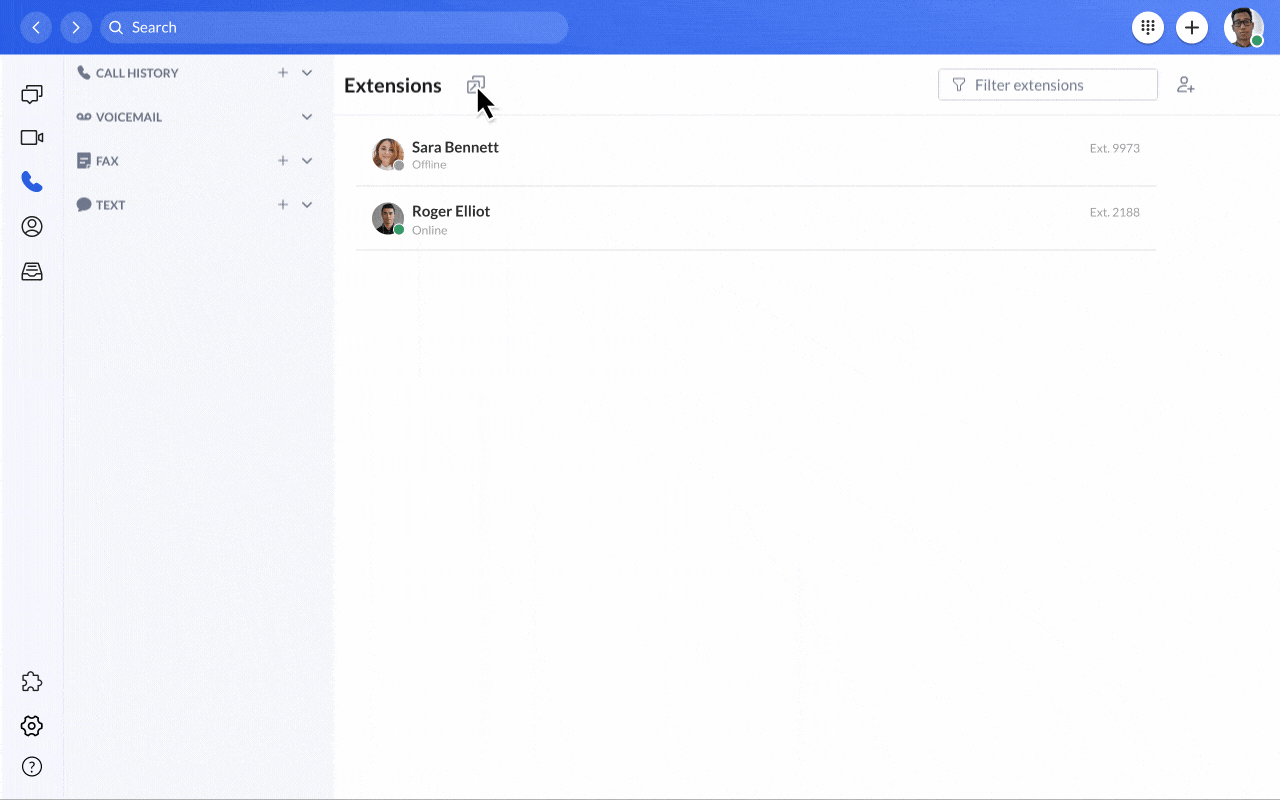Viewport: 1280px width, 800px height.
Task: Click the pop-out icon beside Extensions
Action: click(x=476, y=86)
